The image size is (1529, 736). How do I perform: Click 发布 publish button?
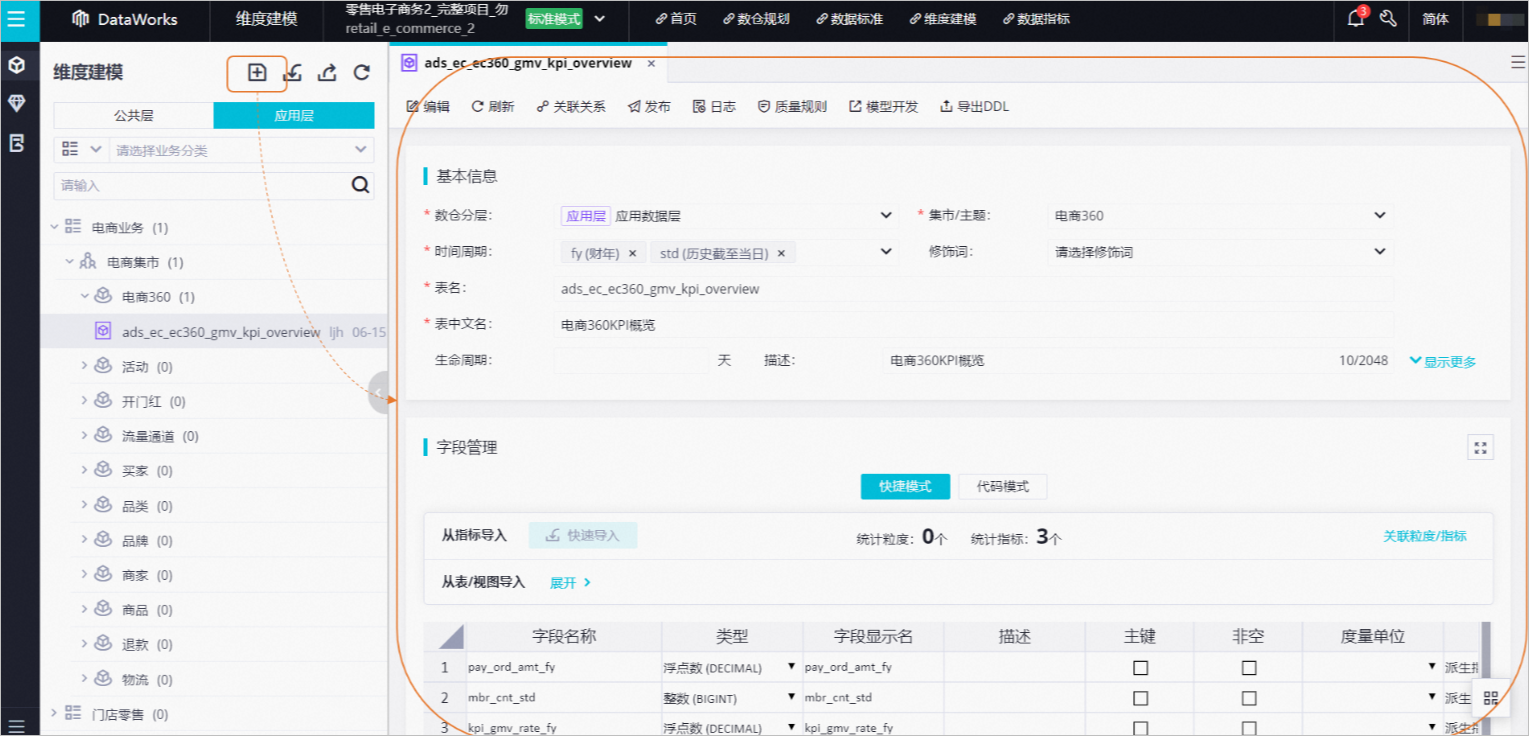649,106
